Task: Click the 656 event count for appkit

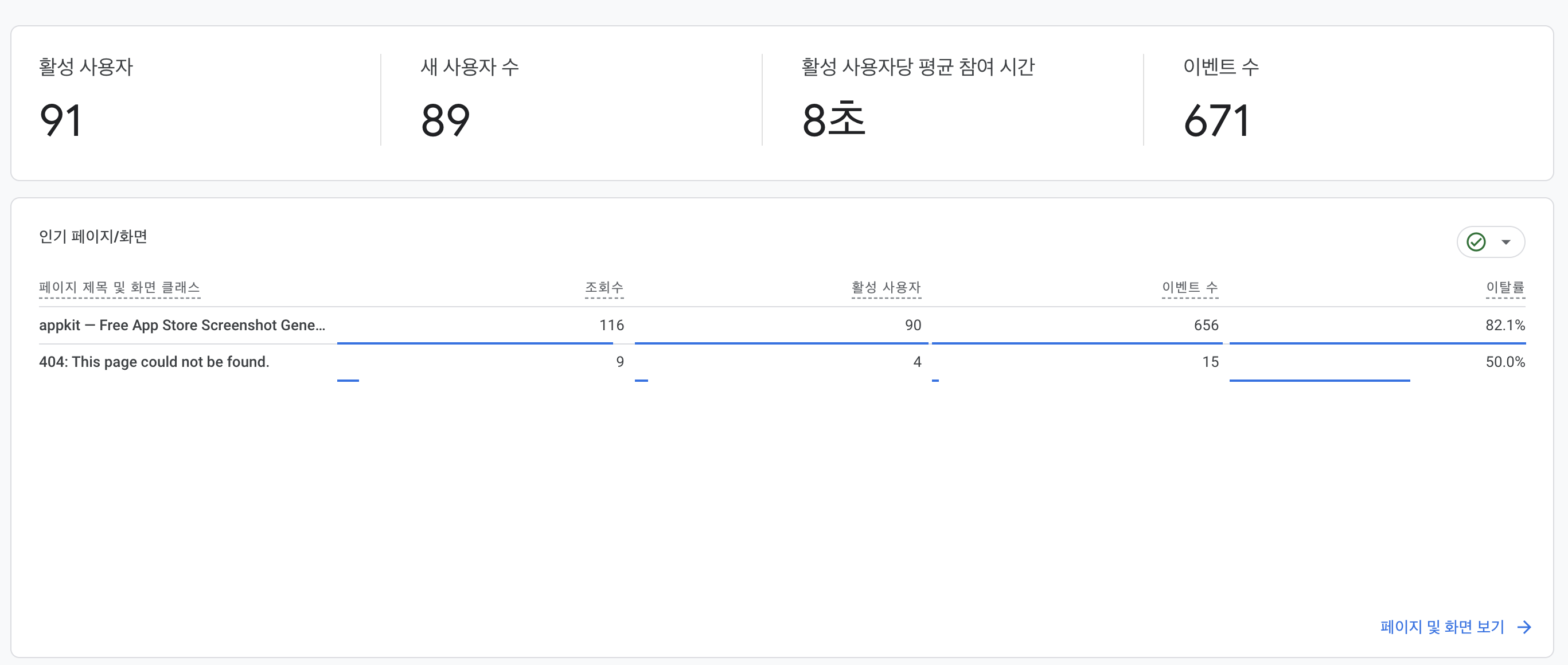Action: point(1206,326)
